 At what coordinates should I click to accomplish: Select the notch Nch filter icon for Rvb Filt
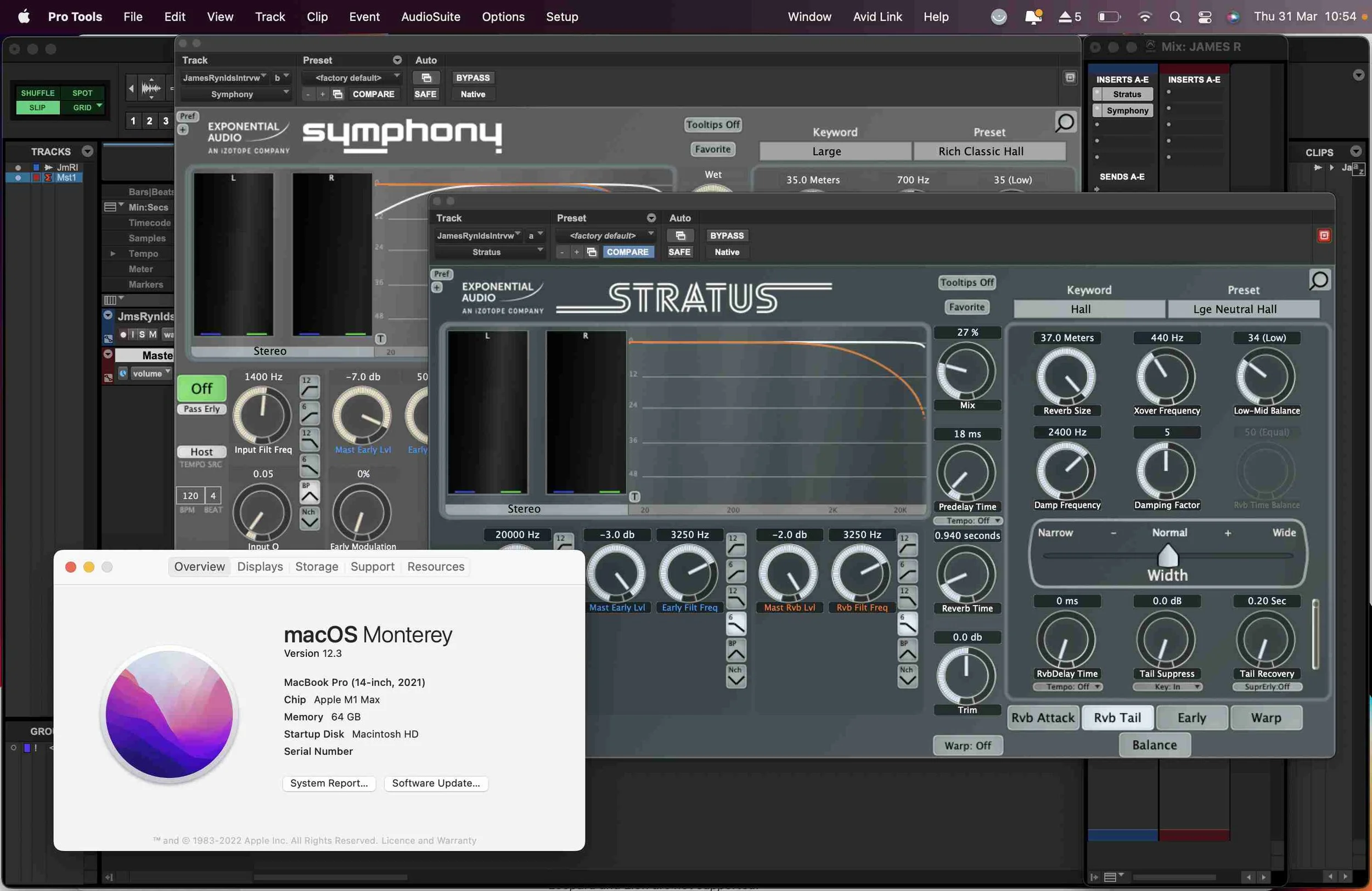click(907, 675)
